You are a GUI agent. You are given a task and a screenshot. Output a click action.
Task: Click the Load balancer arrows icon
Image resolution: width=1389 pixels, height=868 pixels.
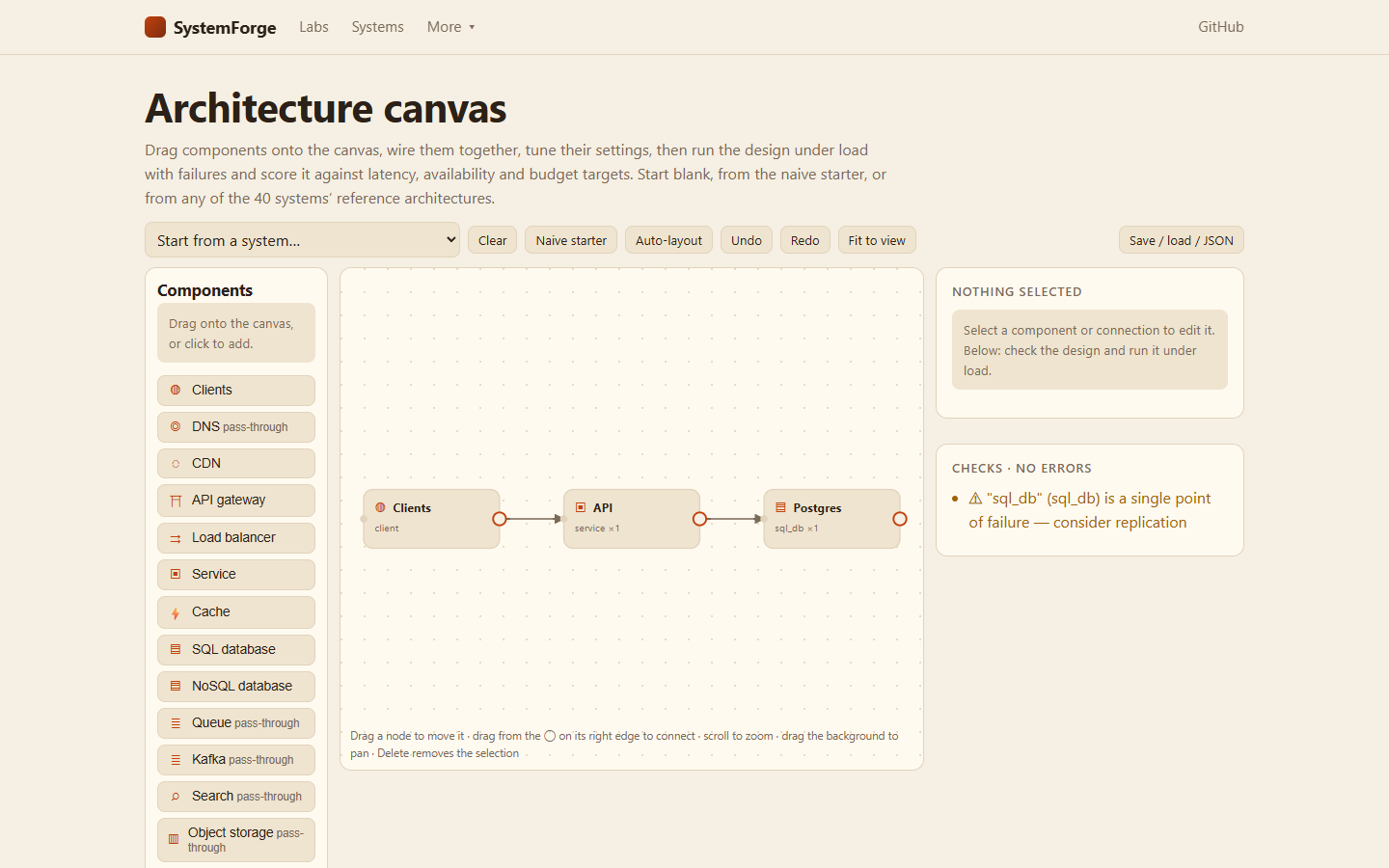[x=176, y=538]
